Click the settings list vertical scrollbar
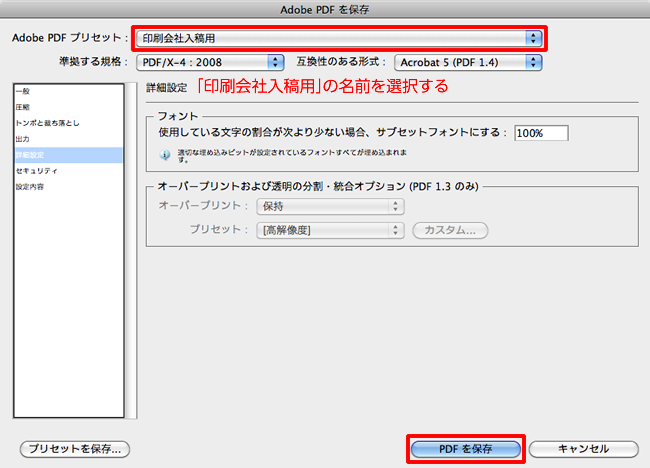Screen dimensions: 650x468 [131, 251]
